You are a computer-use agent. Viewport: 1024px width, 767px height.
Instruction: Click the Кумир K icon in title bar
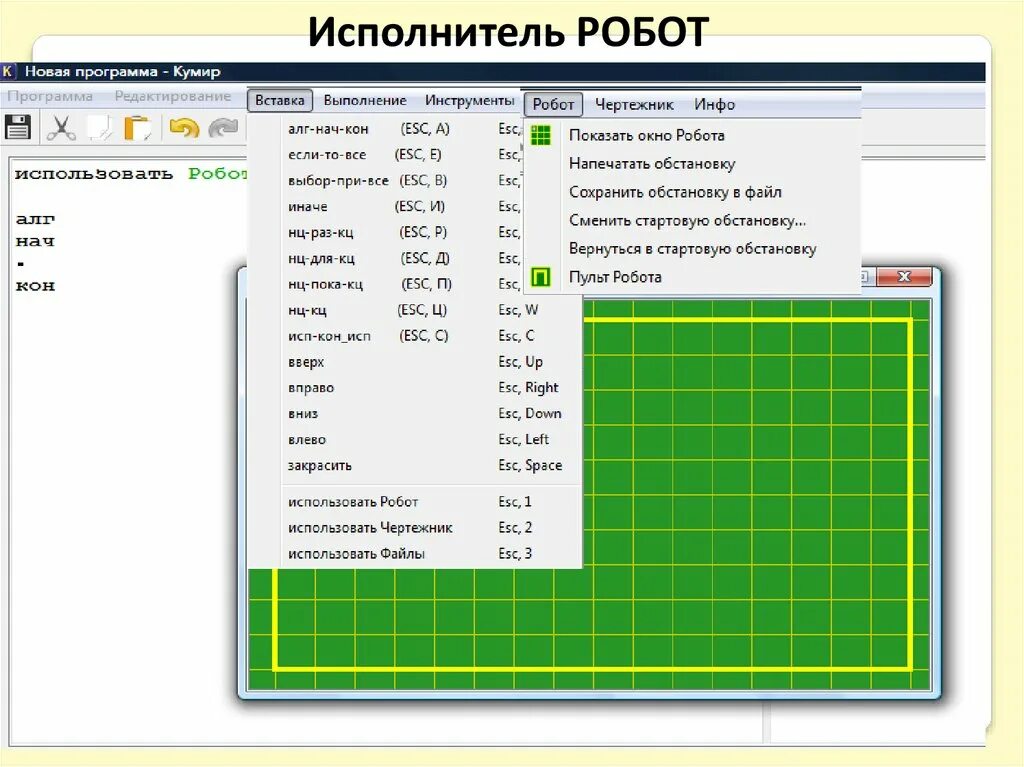[x=8, y=71]
